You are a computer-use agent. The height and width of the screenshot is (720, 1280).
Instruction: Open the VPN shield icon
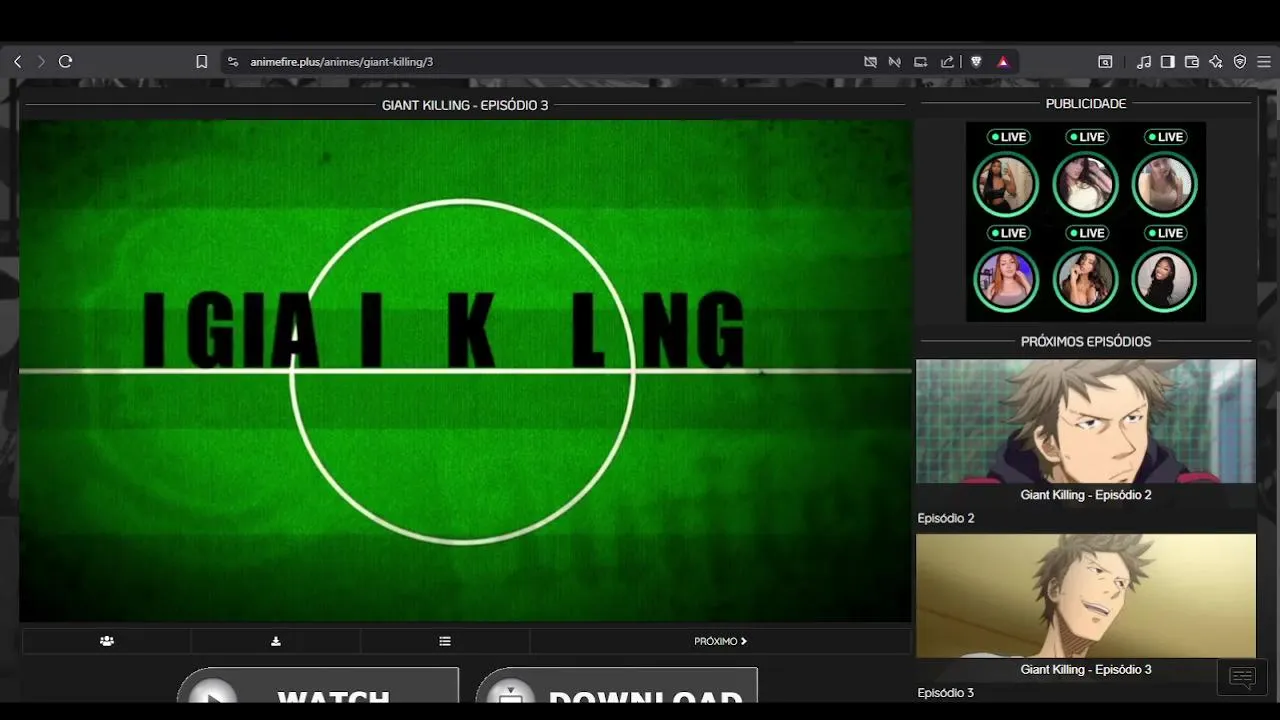[1240, 62]
